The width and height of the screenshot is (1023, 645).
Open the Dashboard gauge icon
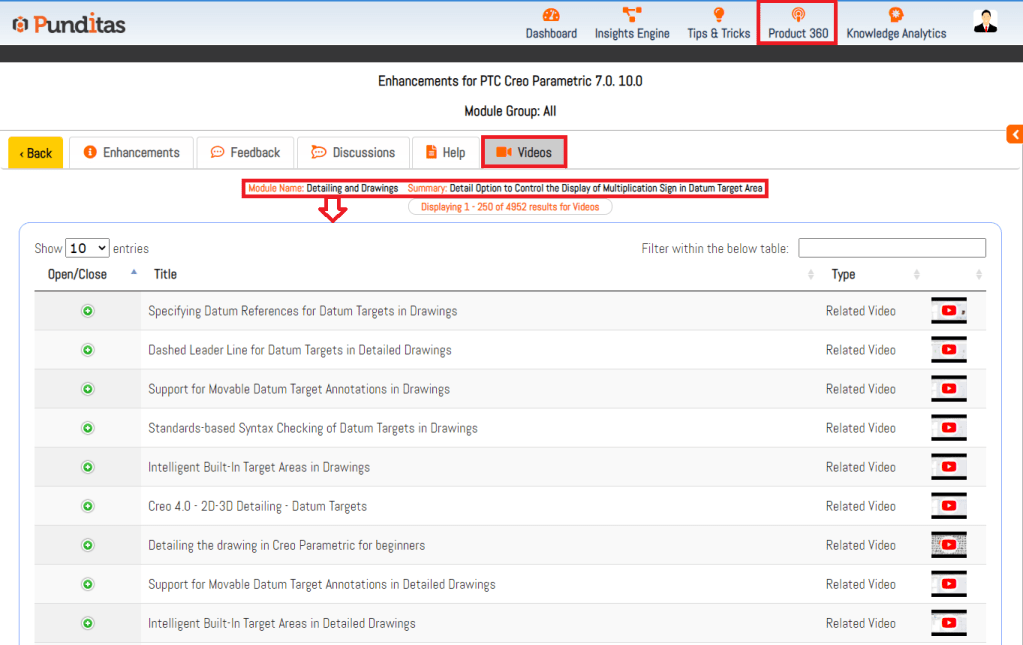pos(551,15)
